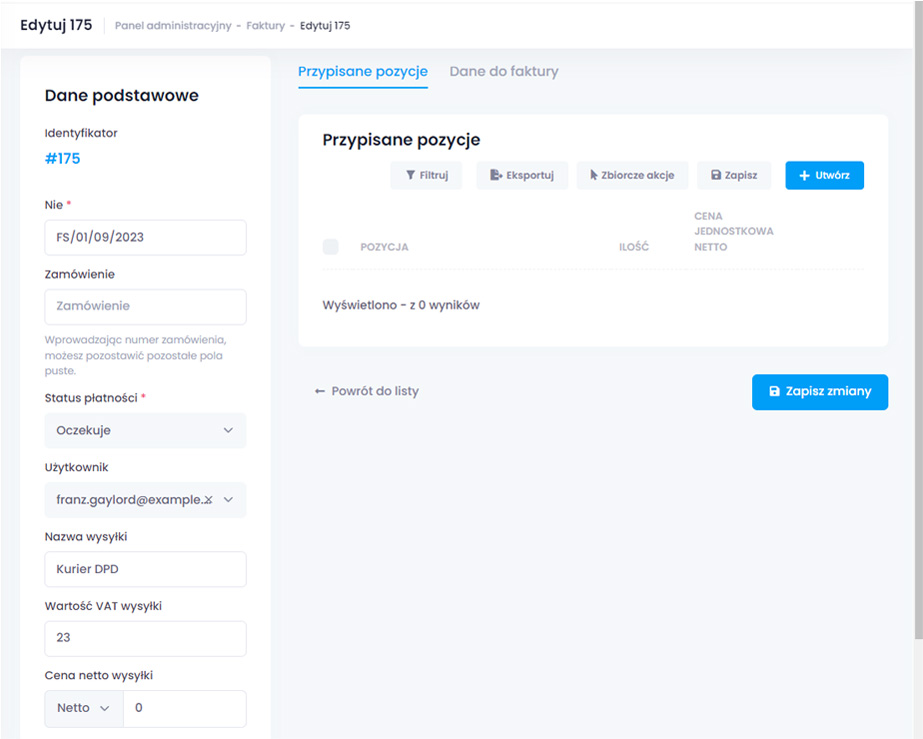The image size is (923, 739).
Task: Click the Zamówienie input field
Action: 145,306
